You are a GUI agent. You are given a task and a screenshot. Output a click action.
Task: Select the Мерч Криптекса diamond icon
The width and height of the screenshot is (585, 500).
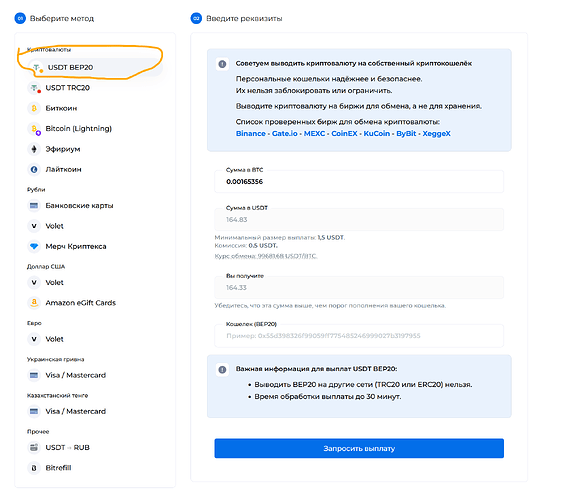coord(34,246)
